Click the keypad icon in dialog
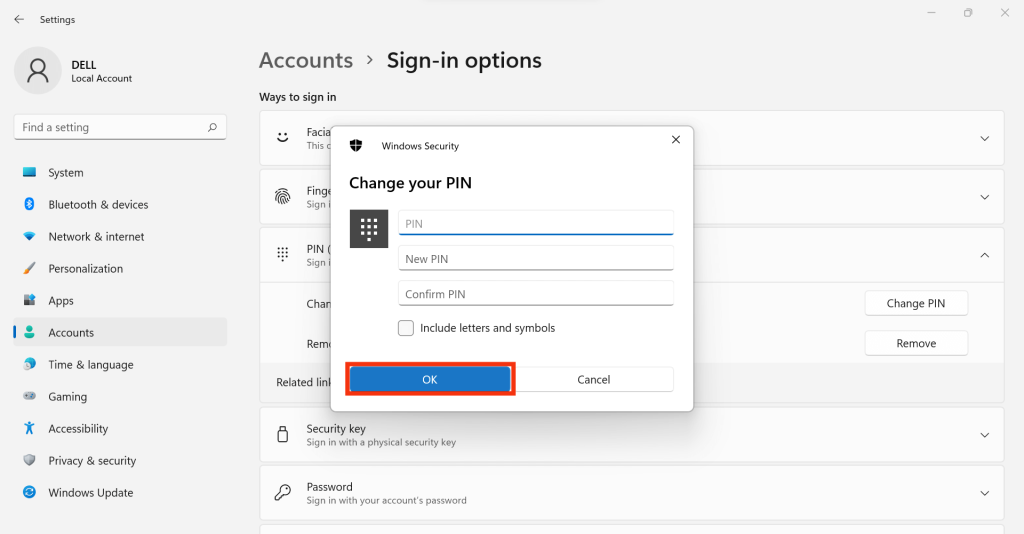The image size is (1024, 534). pyautogui.click(x=369, y=228)
